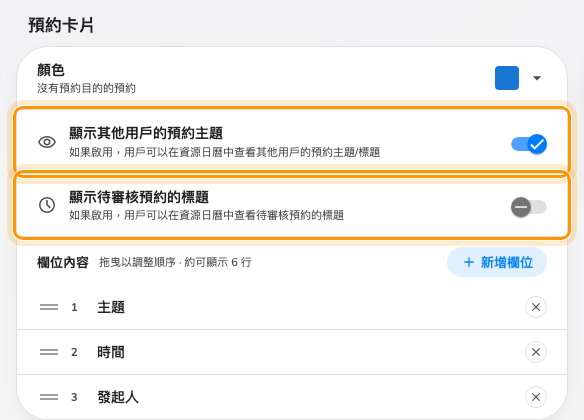Screen dimensions: 584x420
Task: Click the eye icon beside 顯示其他用戶的預約主題
Action: (x=47, y=142)
